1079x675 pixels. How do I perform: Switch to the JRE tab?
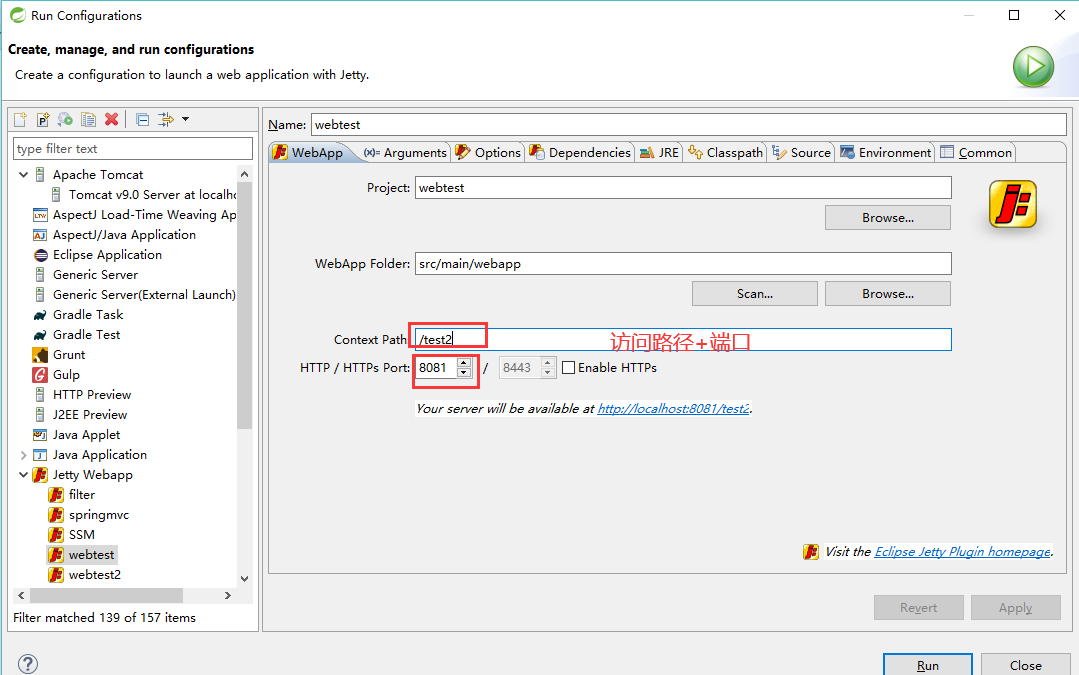click(659, 153)
